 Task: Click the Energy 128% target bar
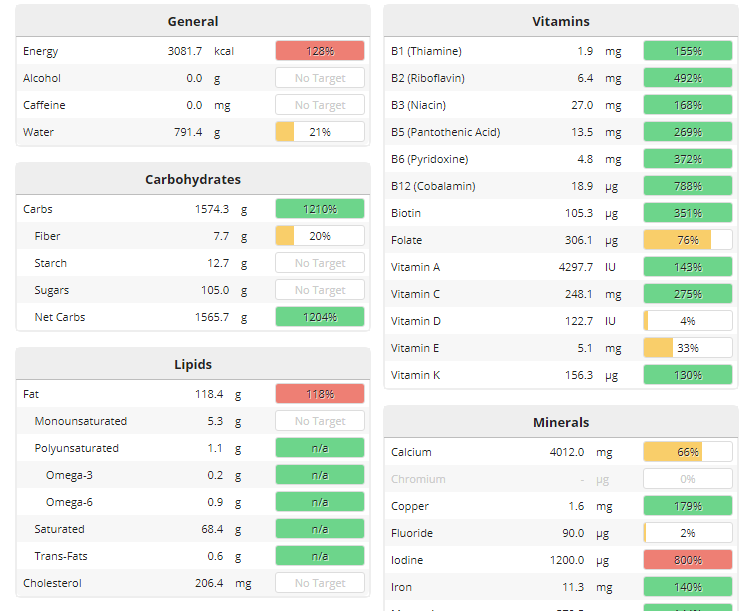tap(320, 51)
